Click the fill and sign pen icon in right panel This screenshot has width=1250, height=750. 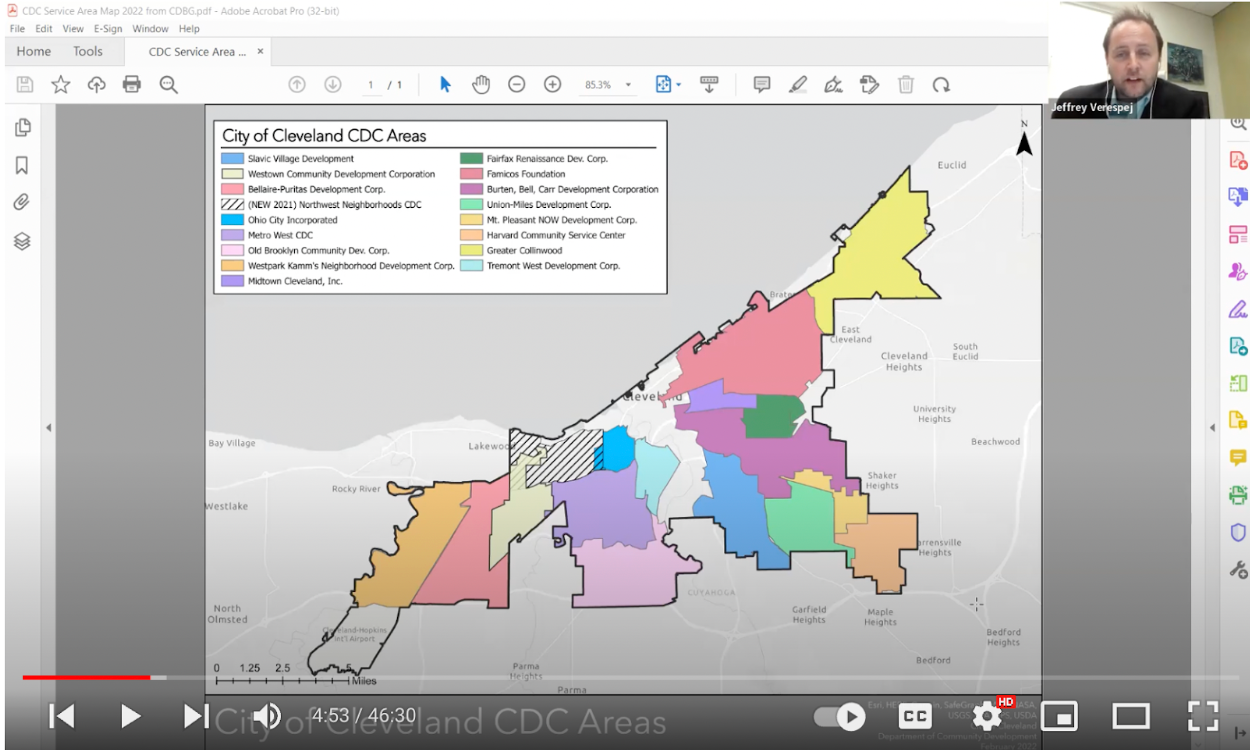(1238, 309)
